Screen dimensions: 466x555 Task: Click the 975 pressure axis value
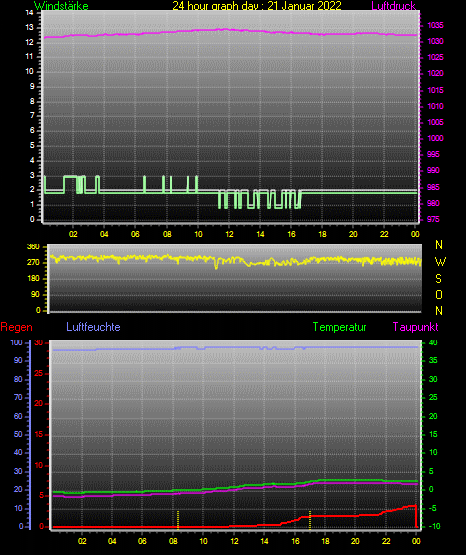[x=433, y=219]
